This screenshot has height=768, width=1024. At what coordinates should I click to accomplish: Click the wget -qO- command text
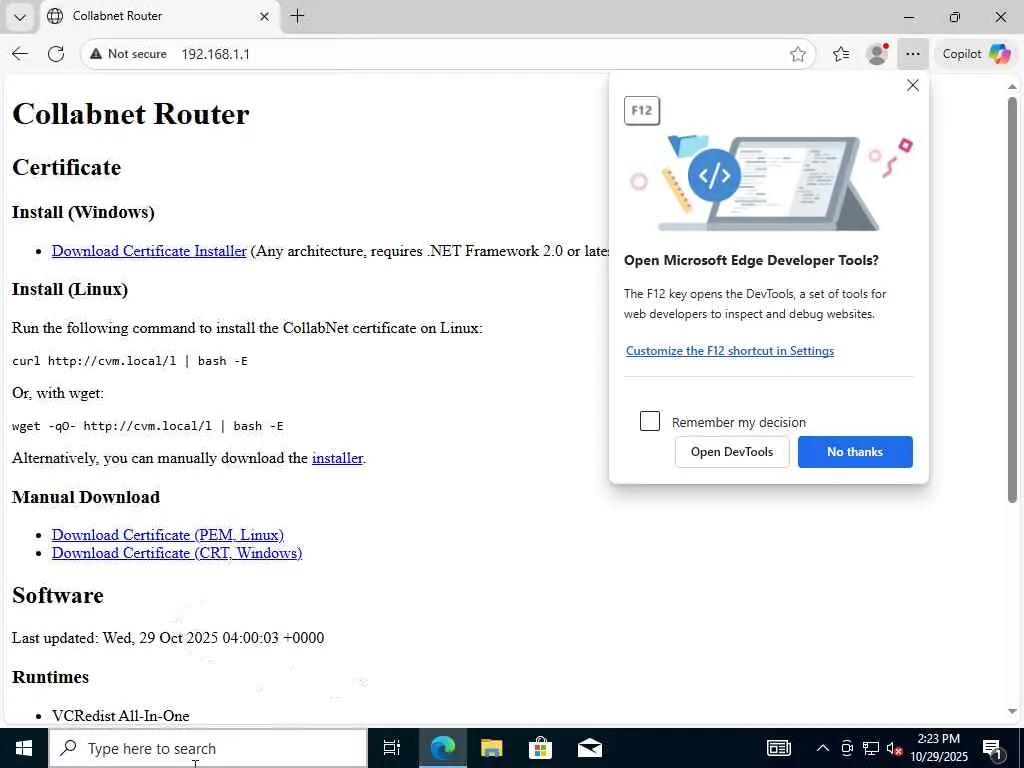[148, 426]
